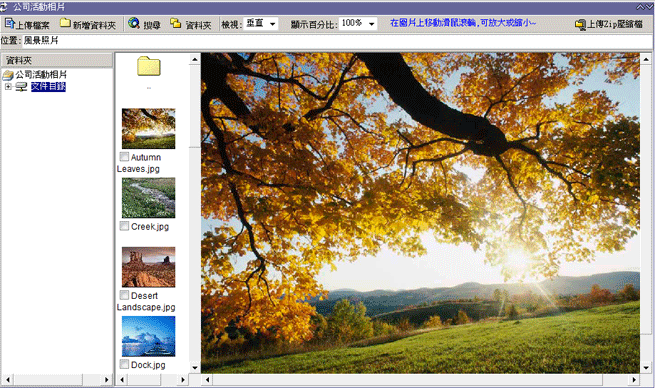Click the 上傳Zip壓縮檔 upload icon

(x=580, y=25)
